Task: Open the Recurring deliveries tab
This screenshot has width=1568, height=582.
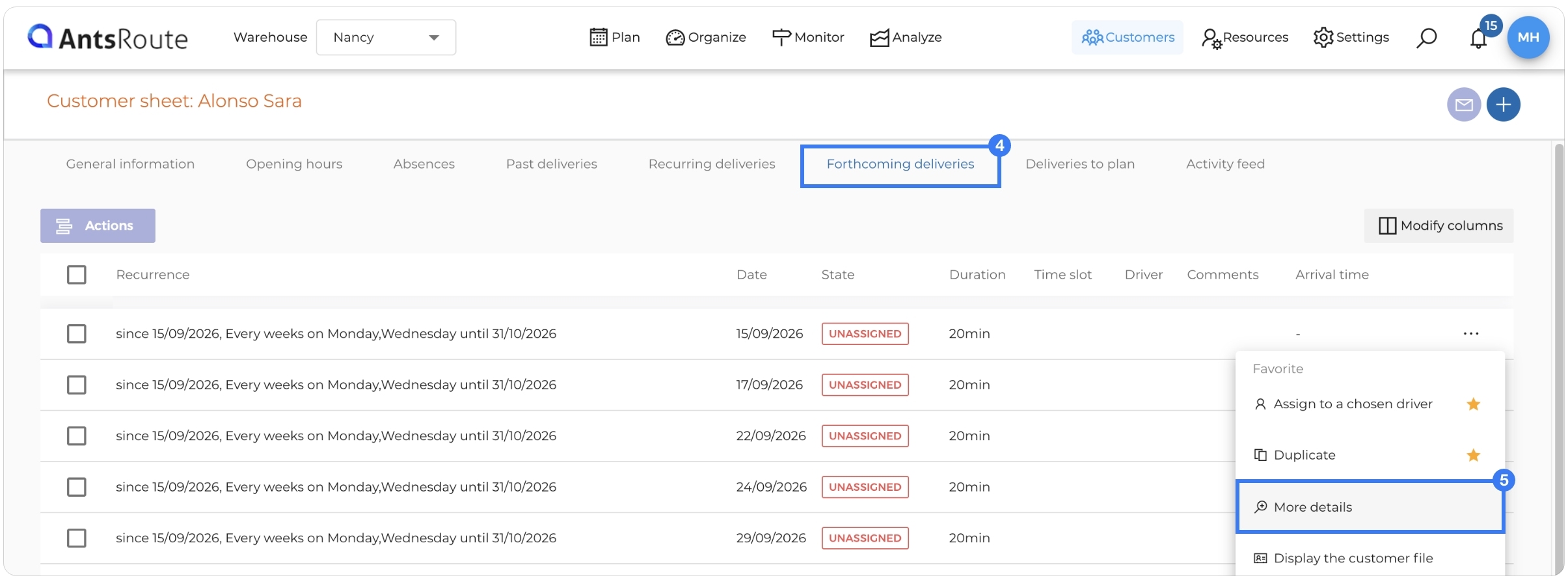Action: (712, 164)
